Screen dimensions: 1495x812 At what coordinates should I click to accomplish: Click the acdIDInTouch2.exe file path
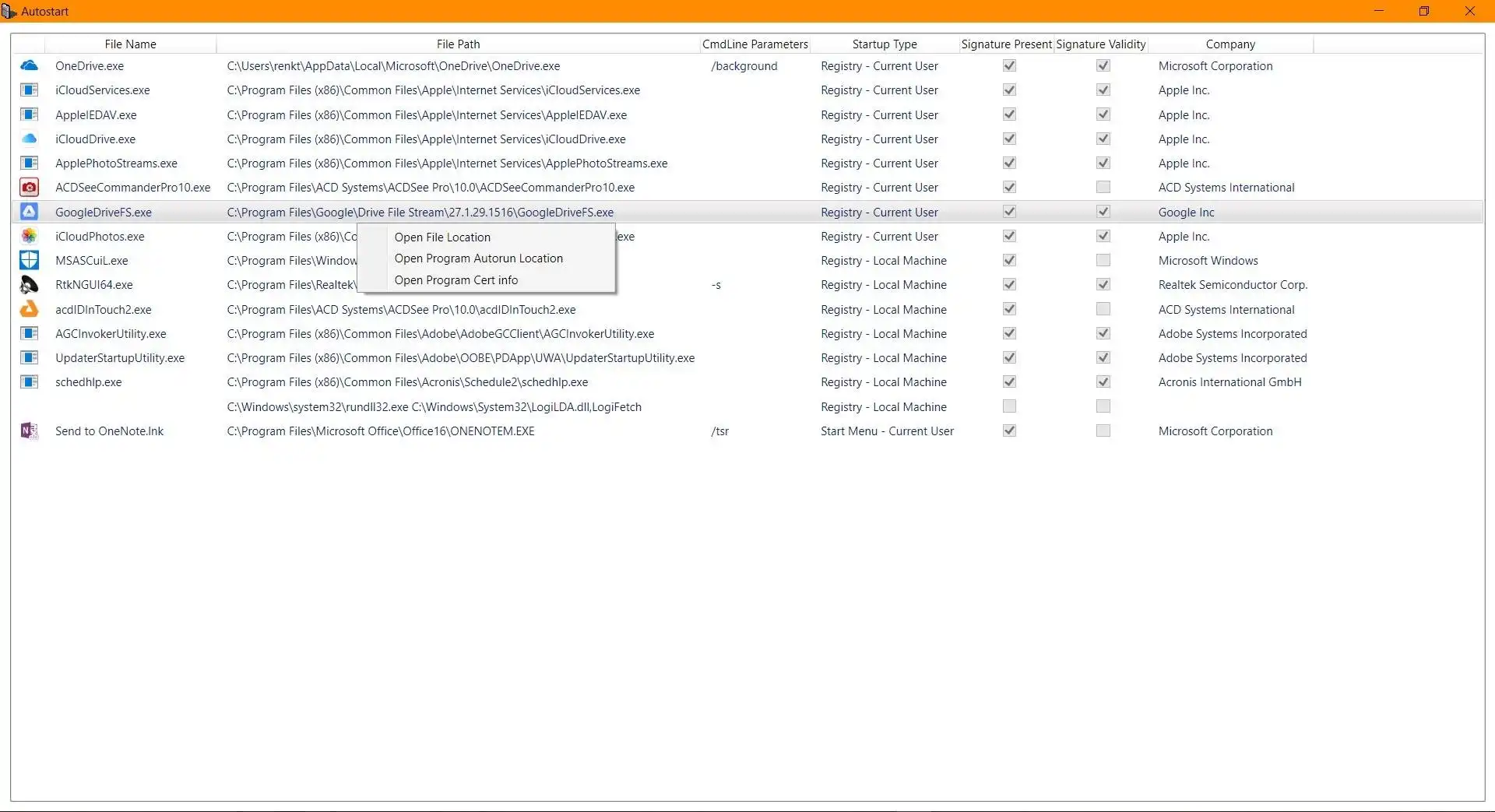point(401,310)
